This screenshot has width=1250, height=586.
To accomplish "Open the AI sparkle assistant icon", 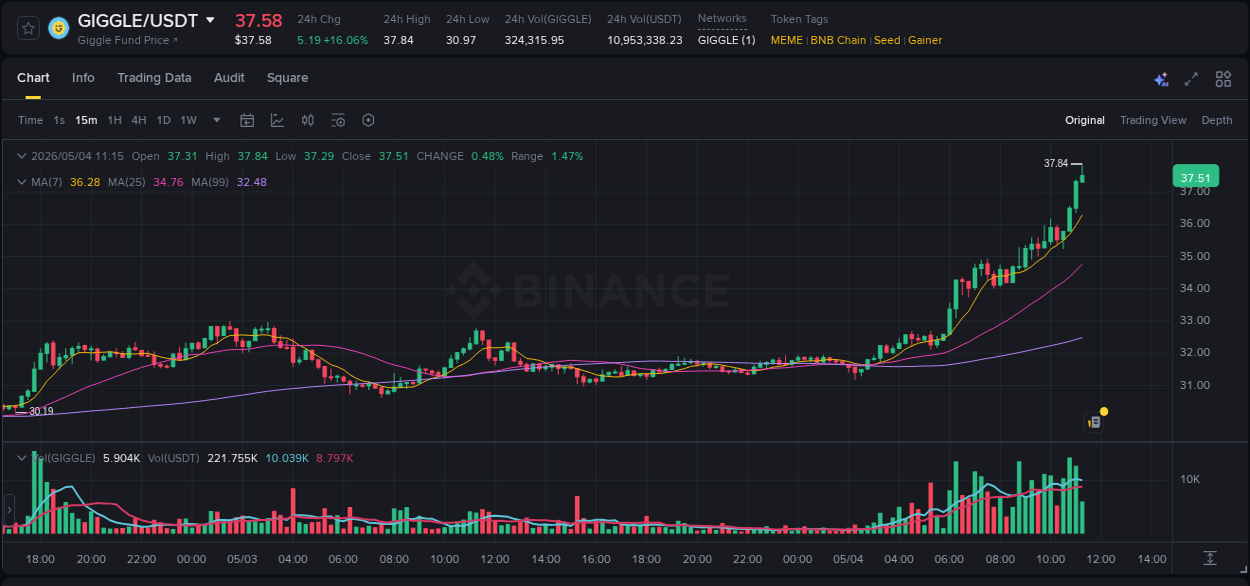I will 1161,79.
